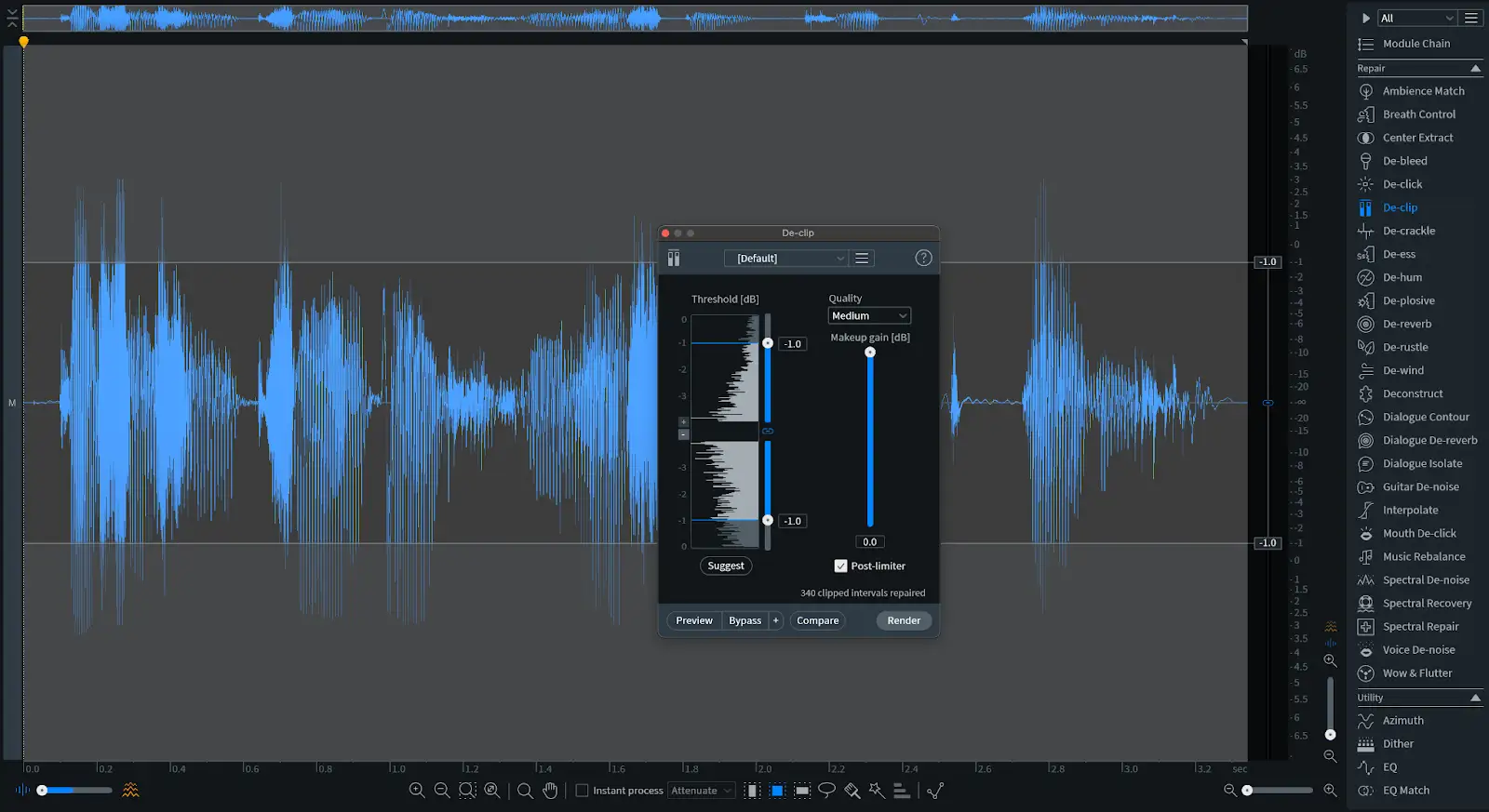Image resolution: width=1489 pixels, height=812 pixels.
Task: Toggle the threshold link button
Action: 768,432
